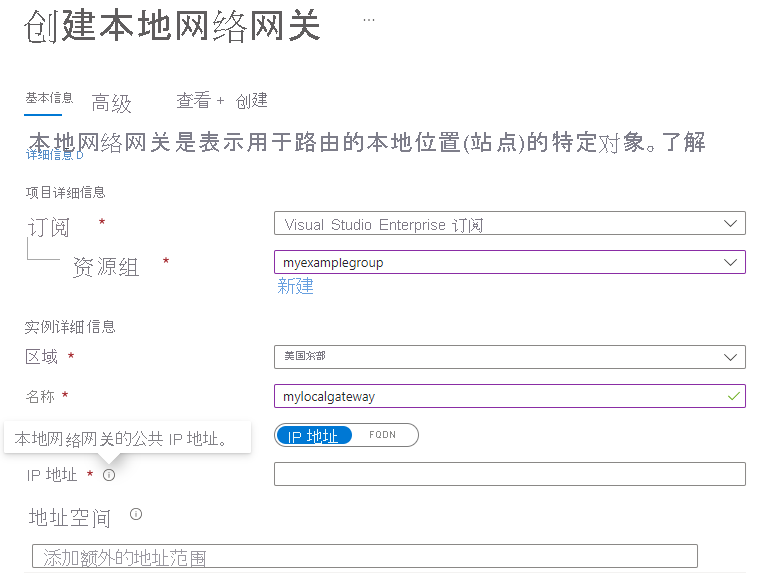The width and height of the screenshot is (762, 588).
Task: Click the 名称 field label
Action: [40, 397]
